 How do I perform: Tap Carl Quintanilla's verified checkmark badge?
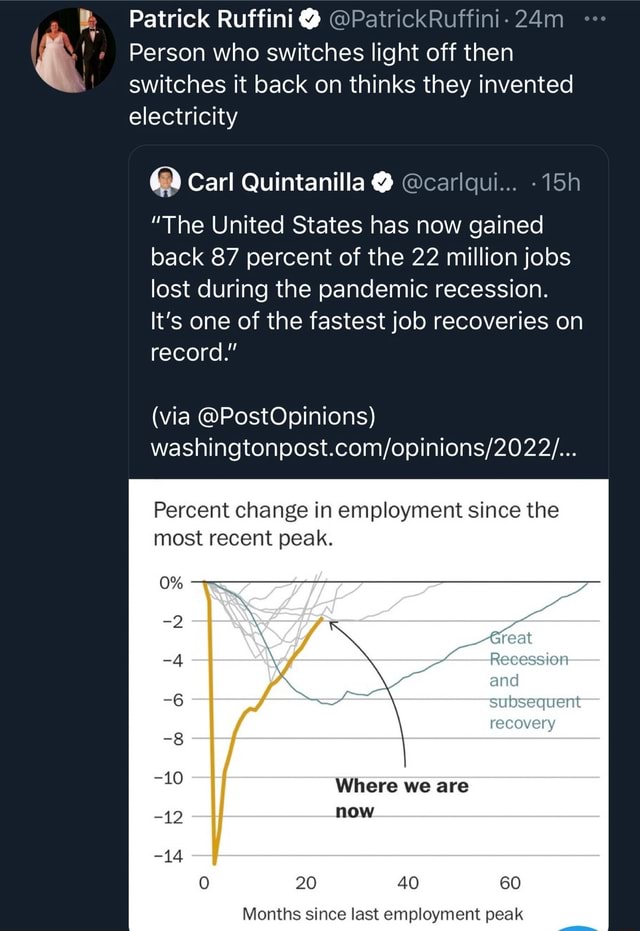tap(382, 183)
